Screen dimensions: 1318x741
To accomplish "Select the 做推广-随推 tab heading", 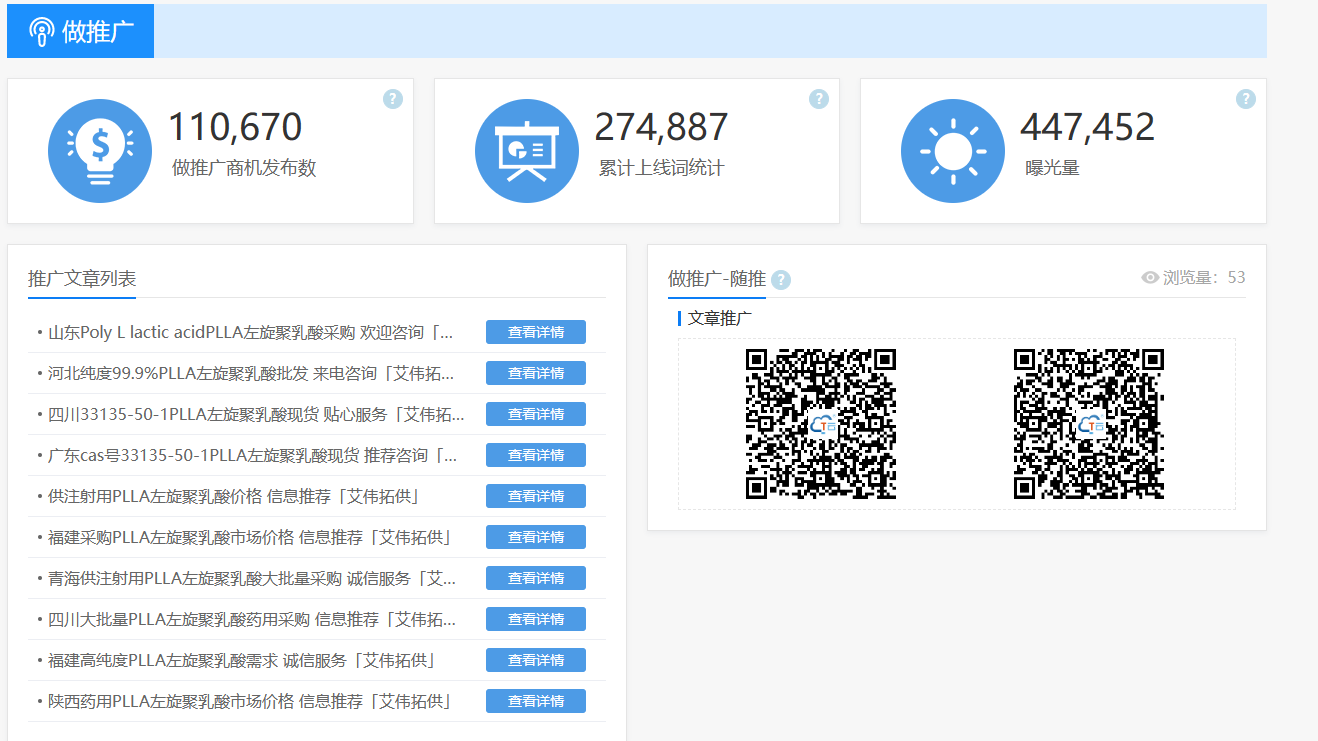I will [717, 279].
